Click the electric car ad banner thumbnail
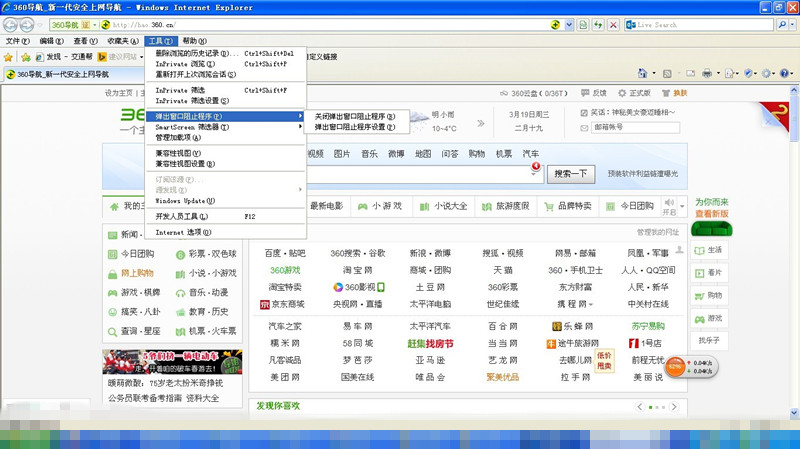Image resolution: width=800 pixels, height=449 pixels. point(172,362)
